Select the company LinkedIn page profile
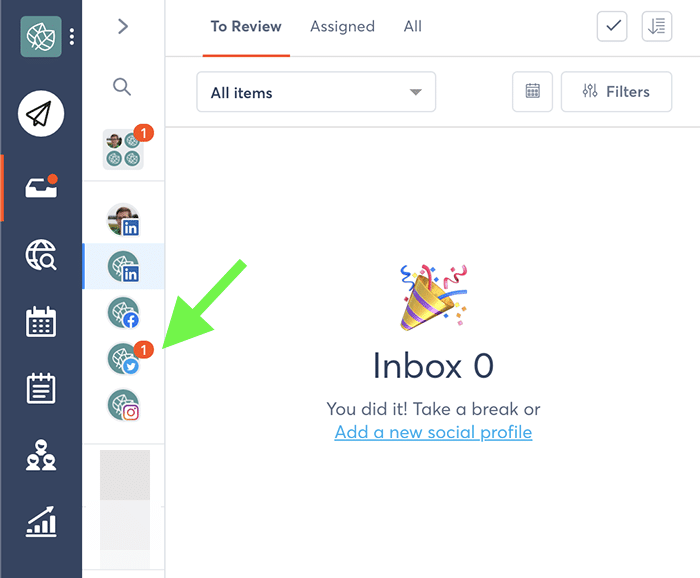Screen dimensions: 700x578 (x=124, y=266)
